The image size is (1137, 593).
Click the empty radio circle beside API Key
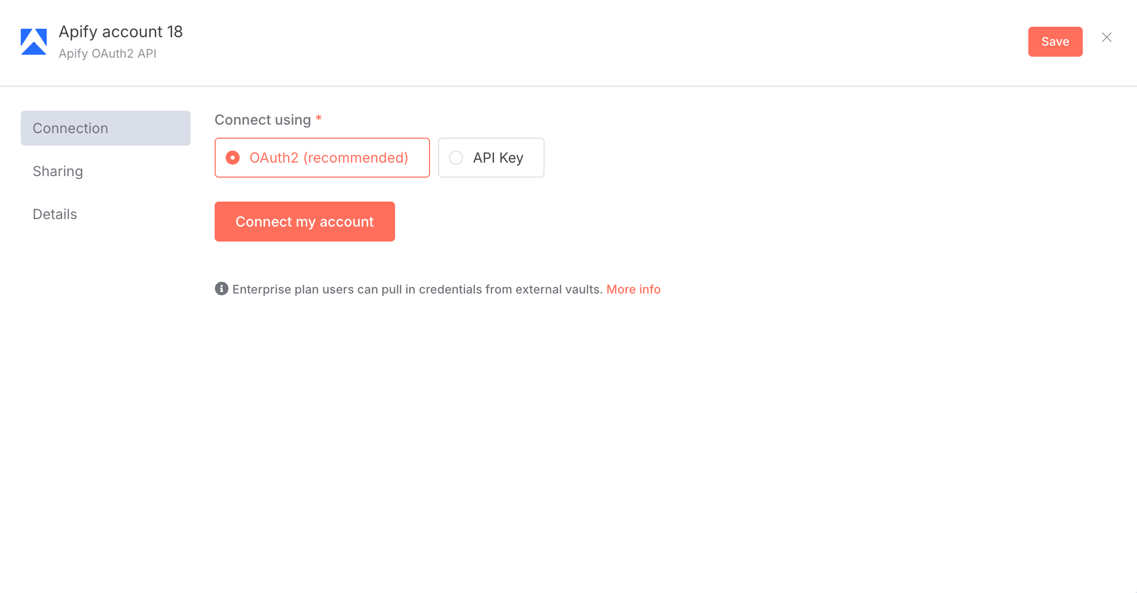(456, 157)
